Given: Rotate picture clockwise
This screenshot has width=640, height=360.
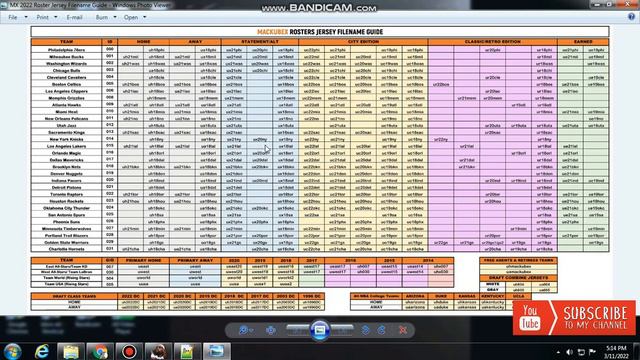Looking at the screenshot, I should (x=382, y=330).
